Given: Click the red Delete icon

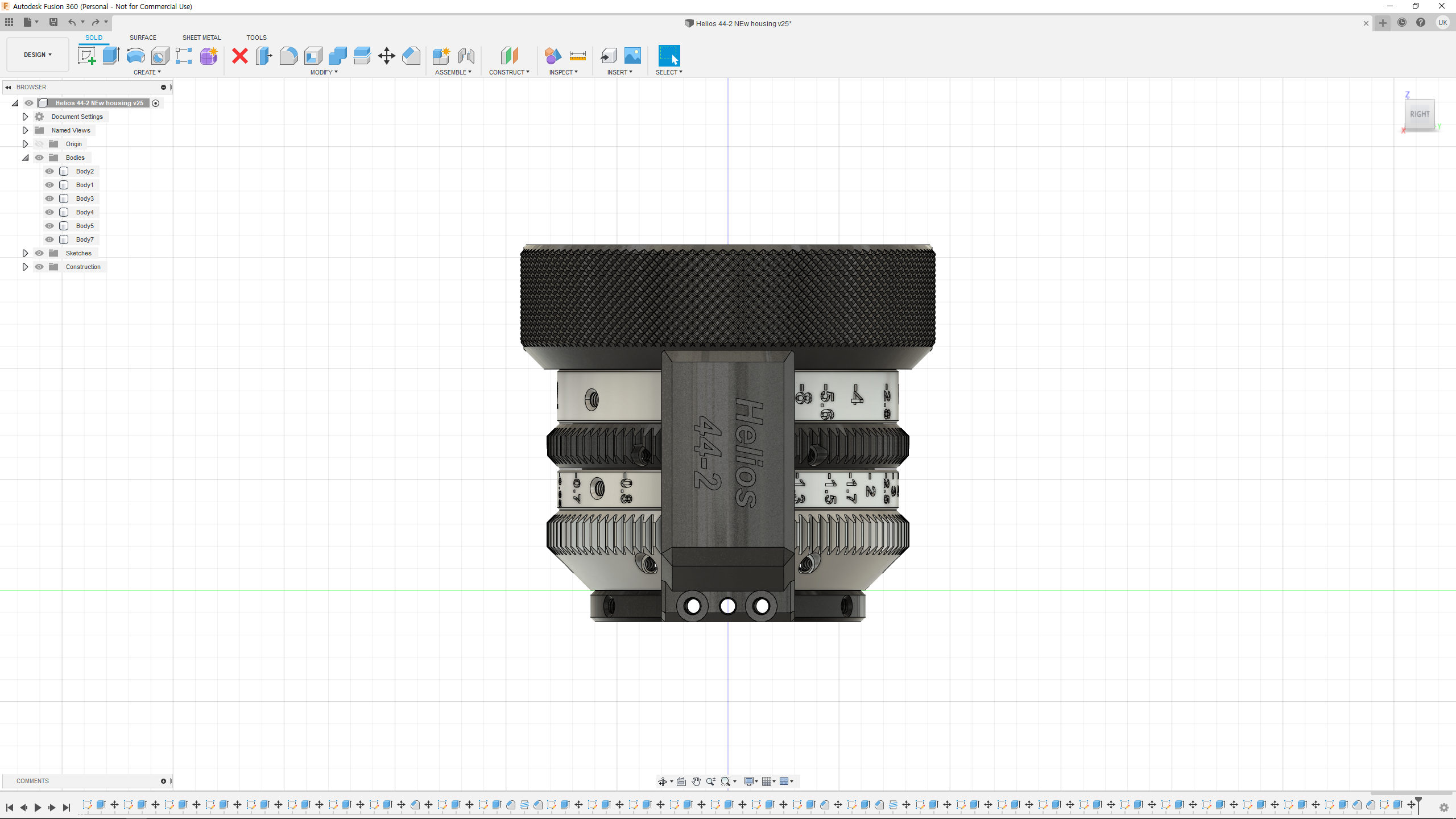Looking at the screenshot, I should point(240,56).
